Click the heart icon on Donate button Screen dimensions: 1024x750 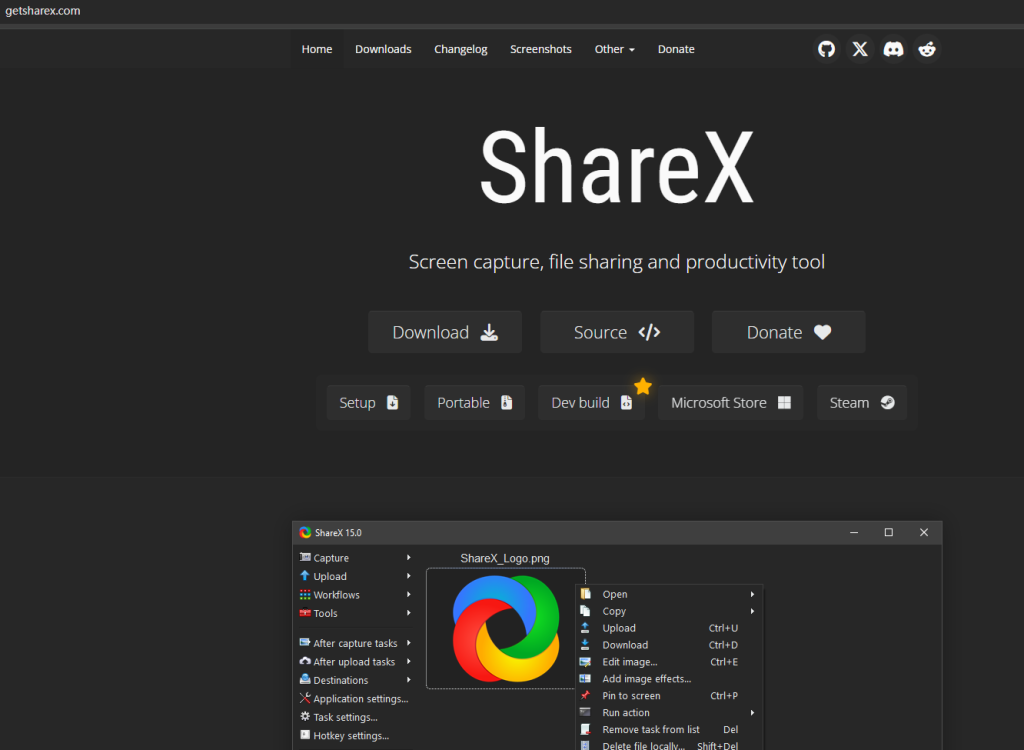click(x=822, y=332)
